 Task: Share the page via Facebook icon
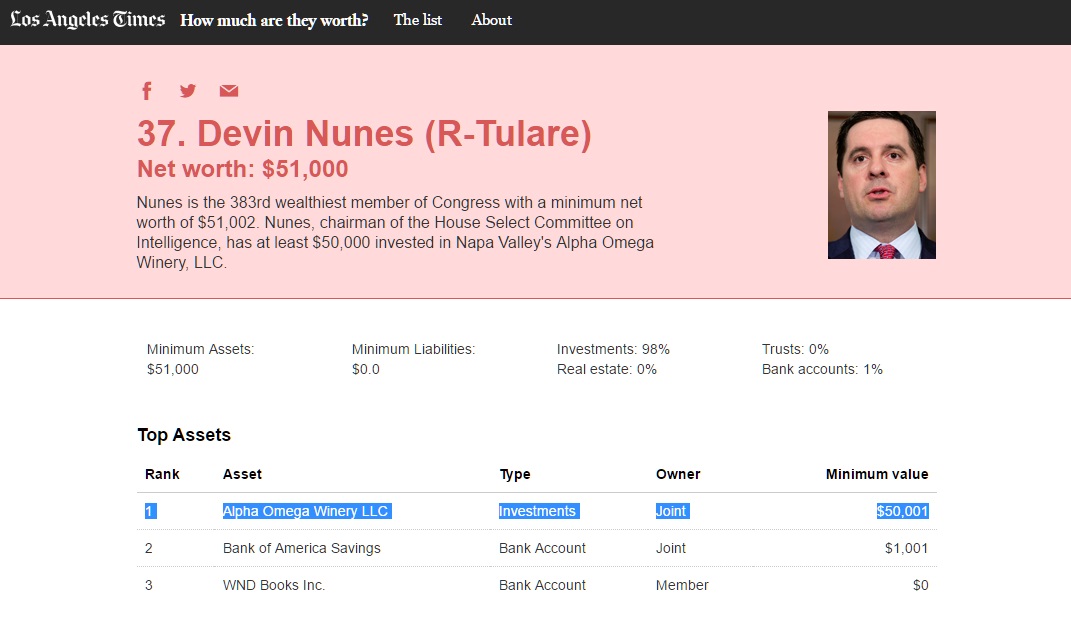click(x=147, y=91)
